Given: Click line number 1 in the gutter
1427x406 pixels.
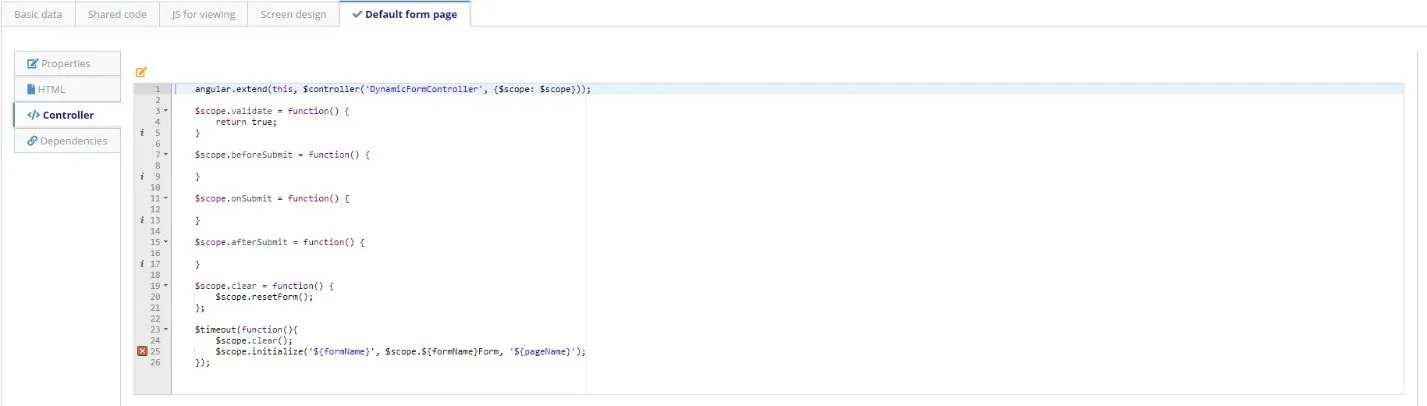Looking at the screenshot, I should point(157,89).
